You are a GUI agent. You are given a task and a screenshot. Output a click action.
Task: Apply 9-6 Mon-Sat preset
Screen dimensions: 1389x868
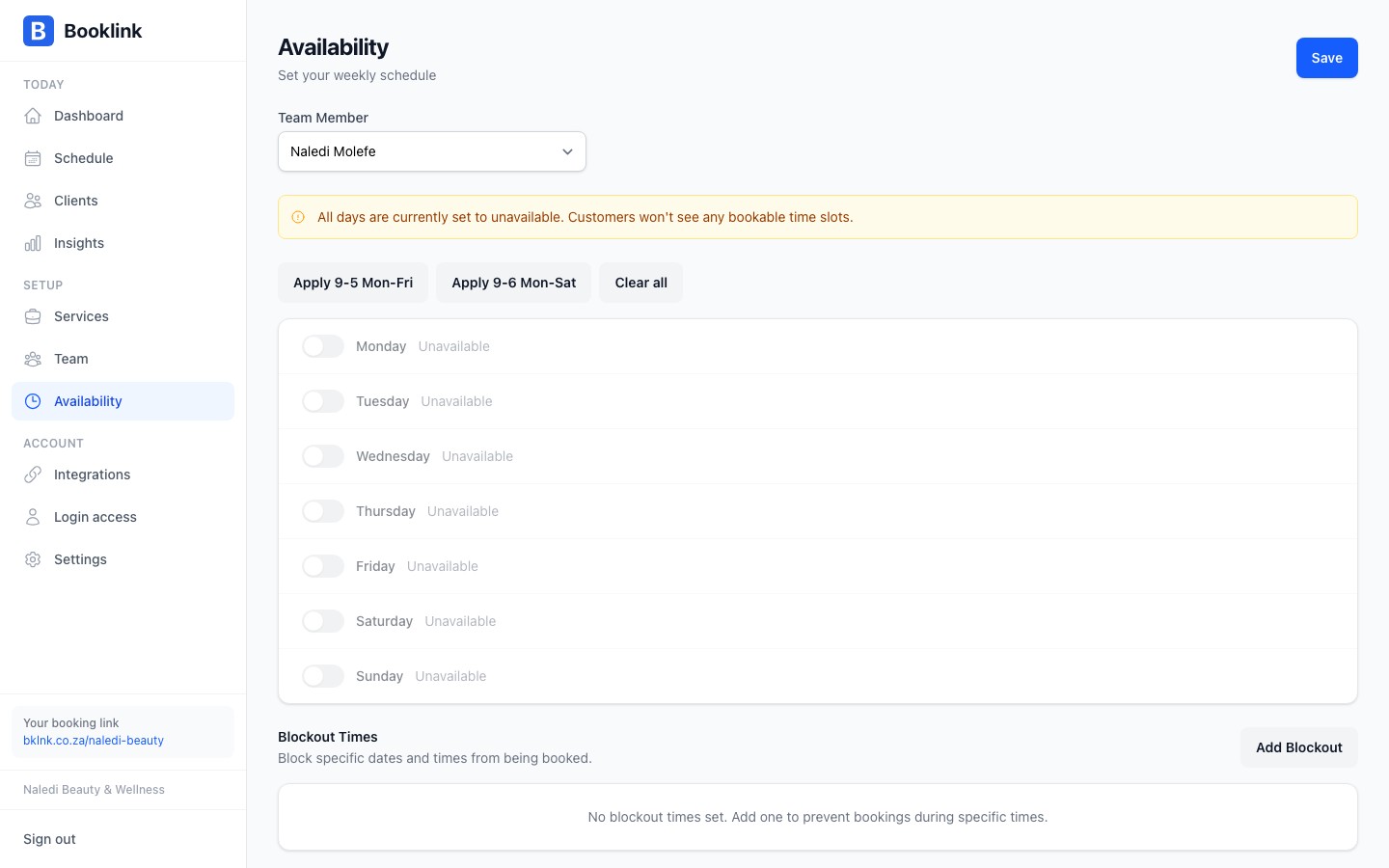[514, 283]
